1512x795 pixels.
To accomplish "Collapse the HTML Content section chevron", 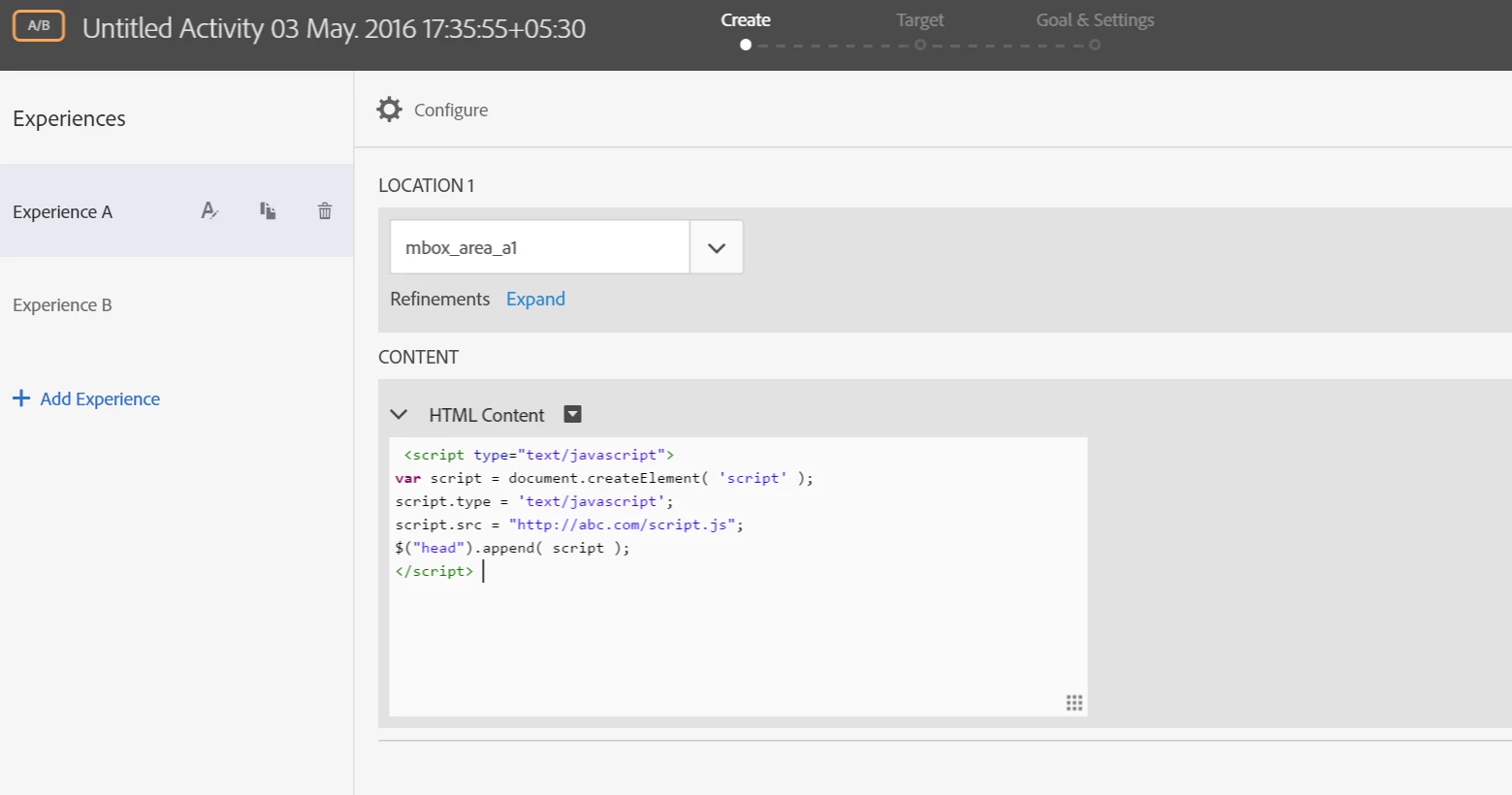I will click(x=399, y=414).
